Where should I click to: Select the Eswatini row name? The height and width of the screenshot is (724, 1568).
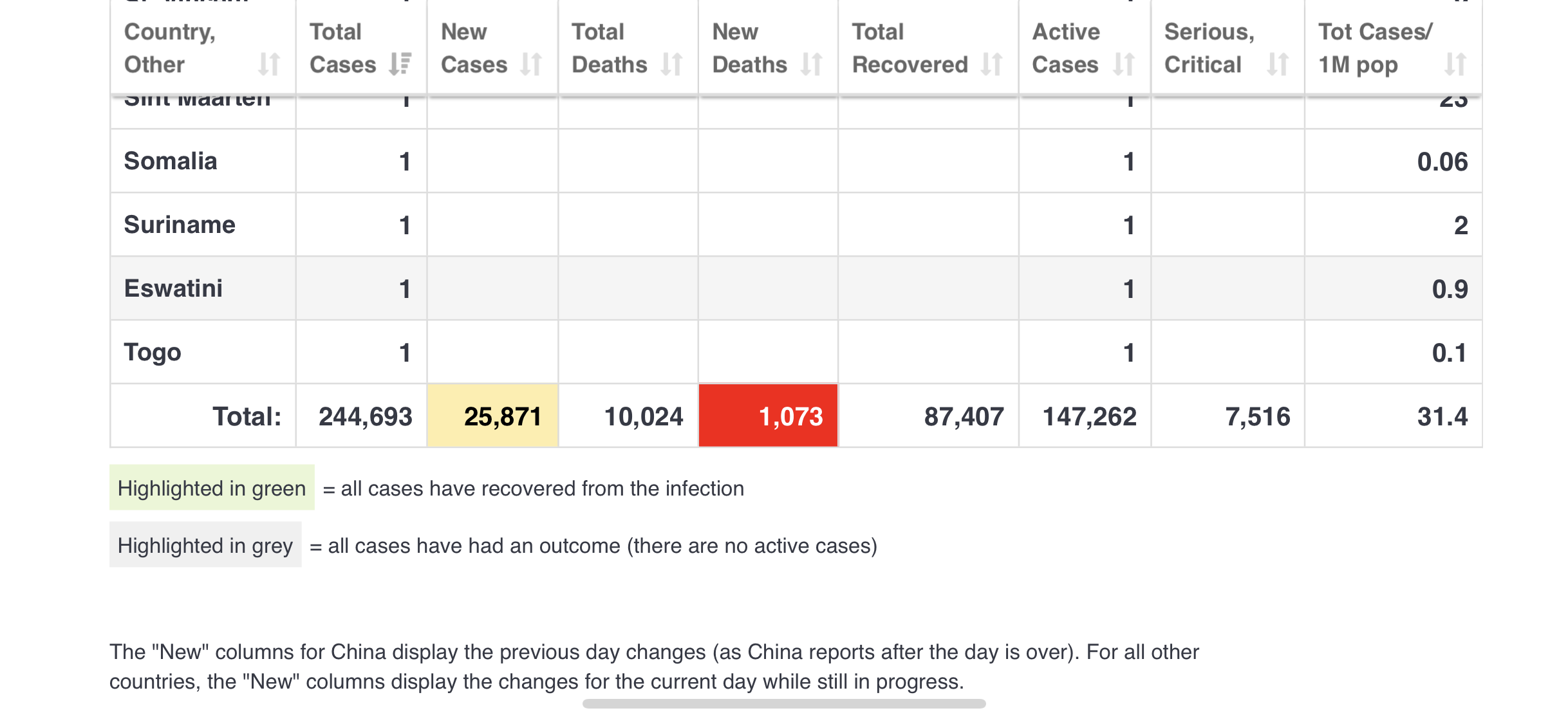point(173,289)
